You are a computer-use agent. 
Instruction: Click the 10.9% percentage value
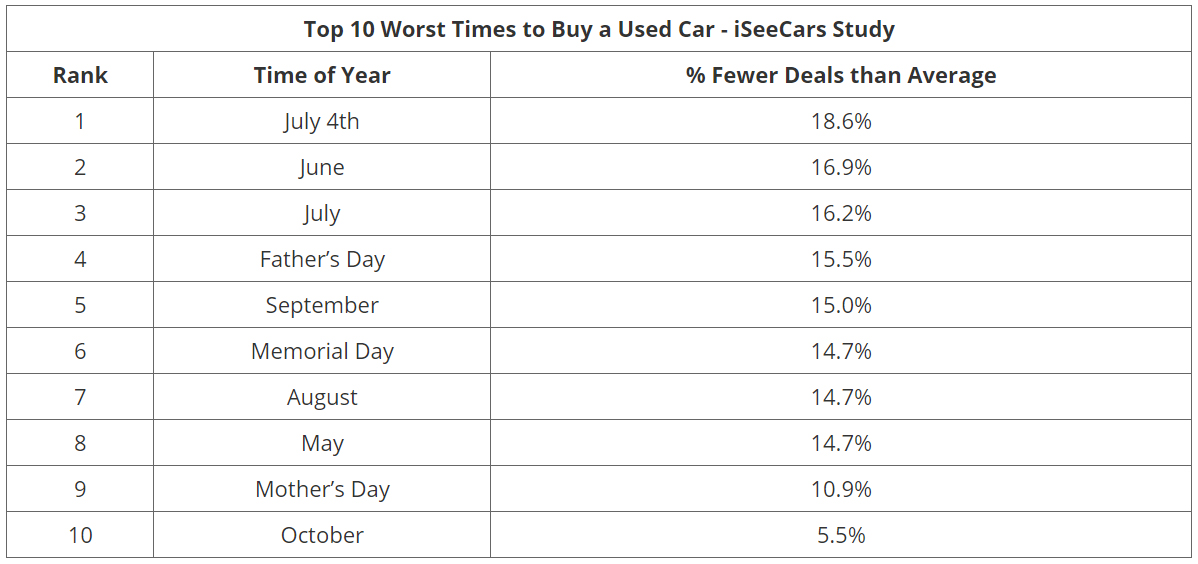pos(841,489)
